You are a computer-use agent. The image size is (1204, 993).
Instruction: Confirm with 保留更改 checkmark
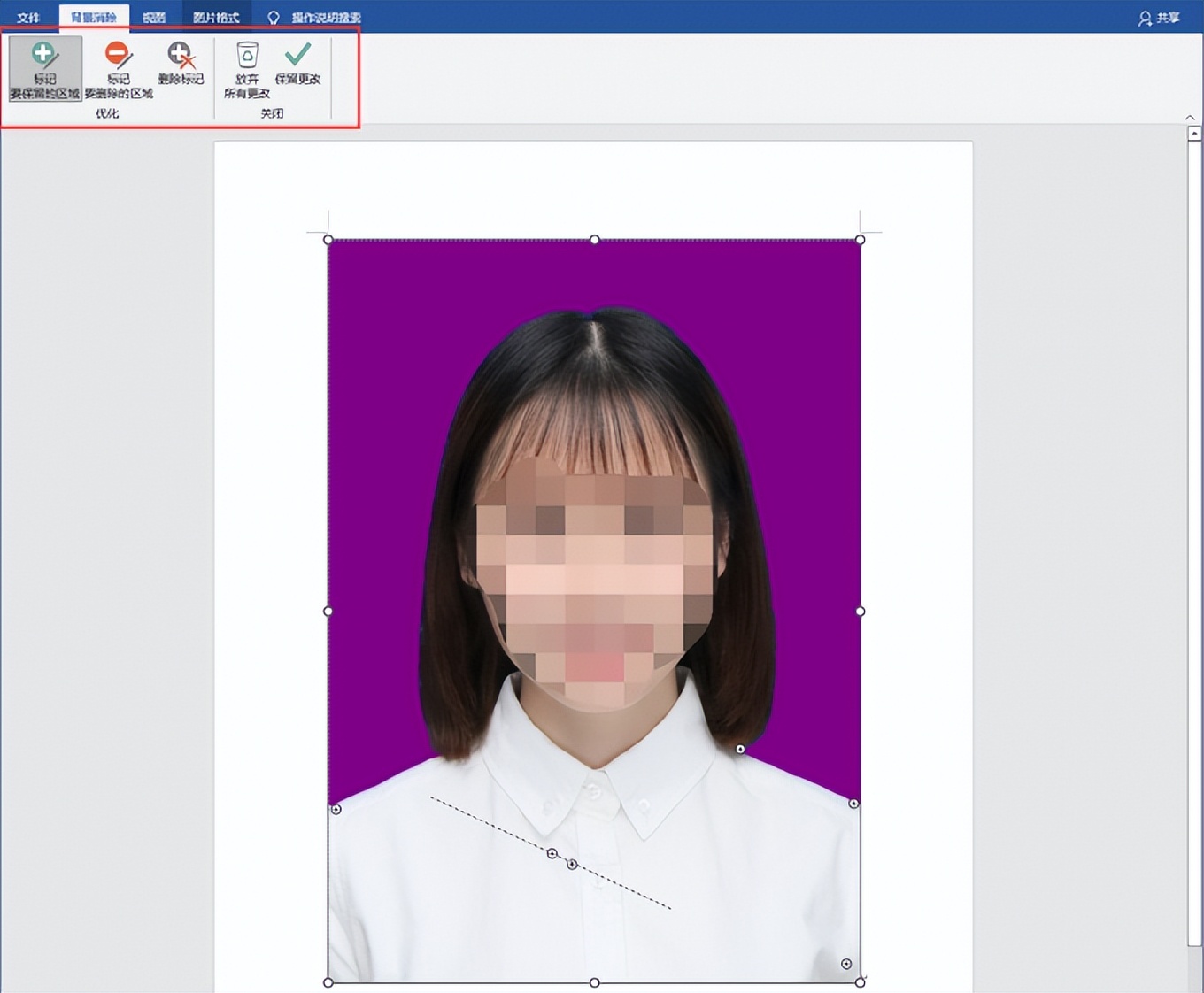pos(297,64)
